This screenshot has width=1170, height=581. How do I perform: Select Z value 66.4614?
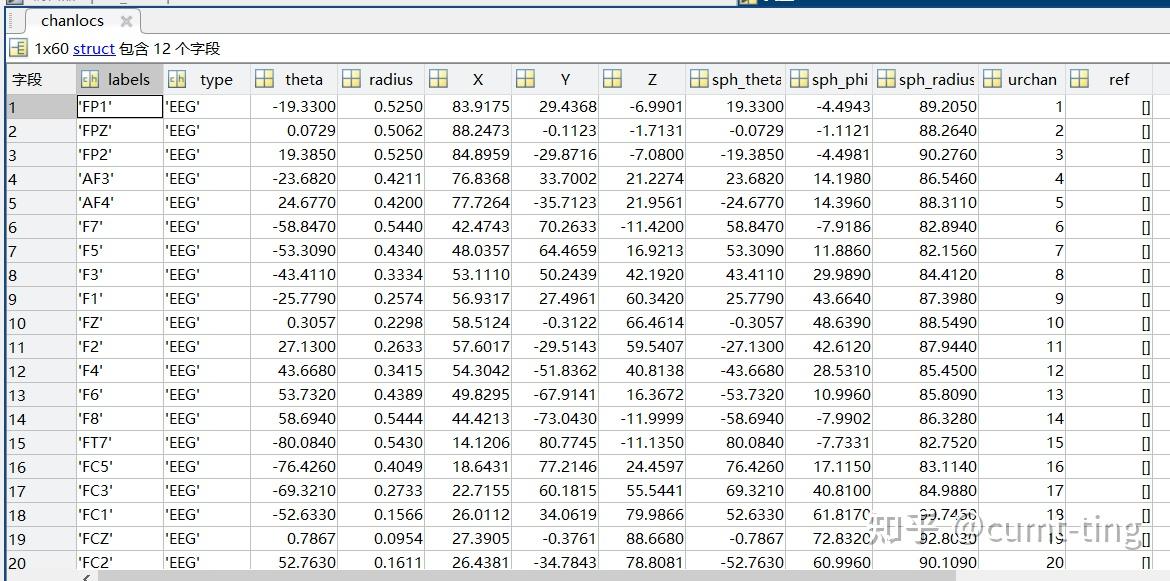coord(642,323)
